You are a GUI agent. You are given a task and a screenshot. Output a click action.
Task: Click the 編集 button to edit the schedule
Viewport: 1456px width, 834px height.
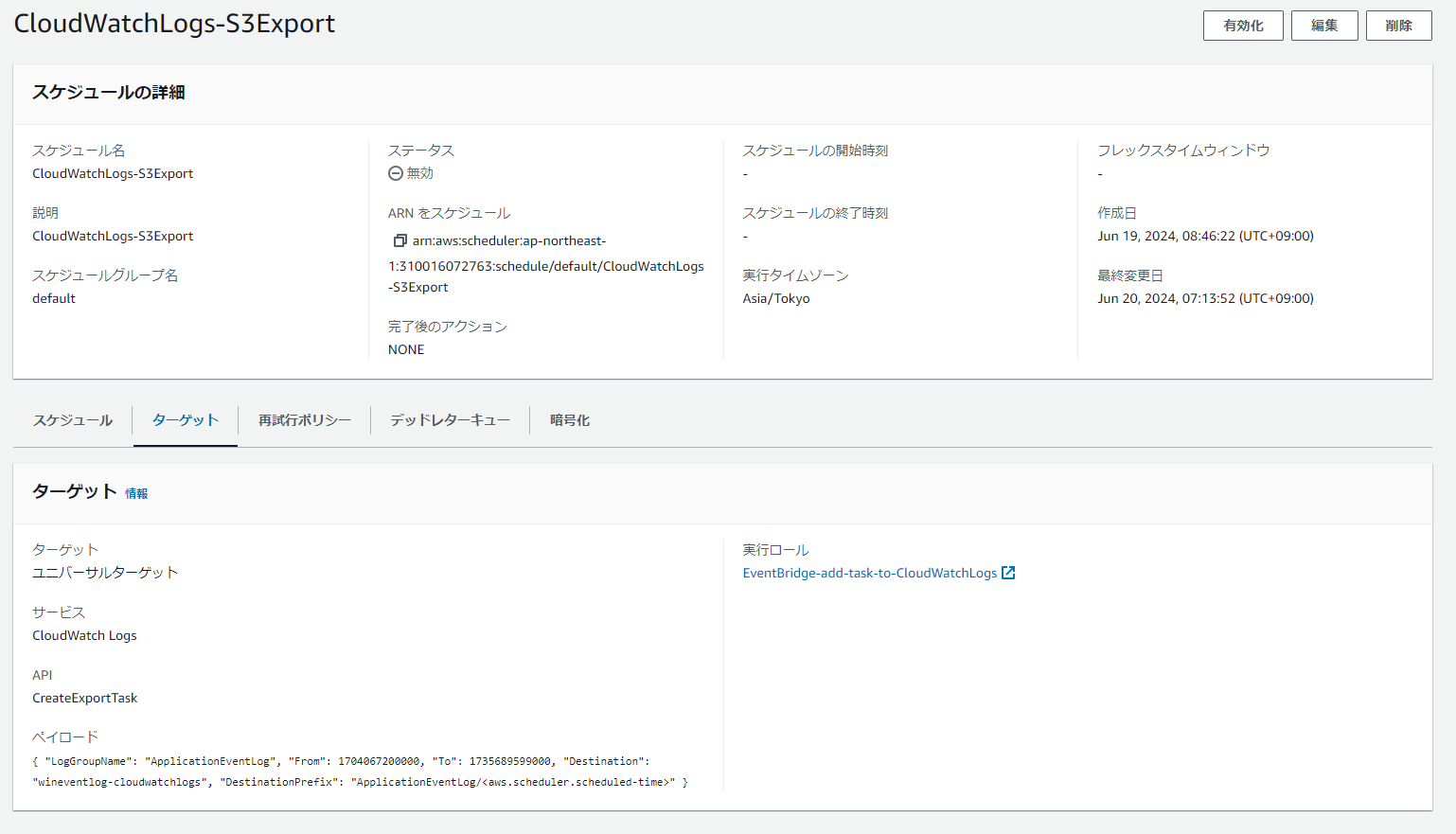1323,25
